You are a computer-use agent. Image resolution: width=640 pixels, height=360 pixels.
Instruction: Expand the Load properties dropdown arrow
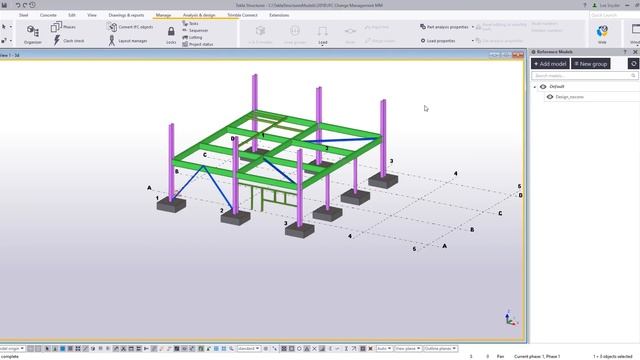pos(473,41)
